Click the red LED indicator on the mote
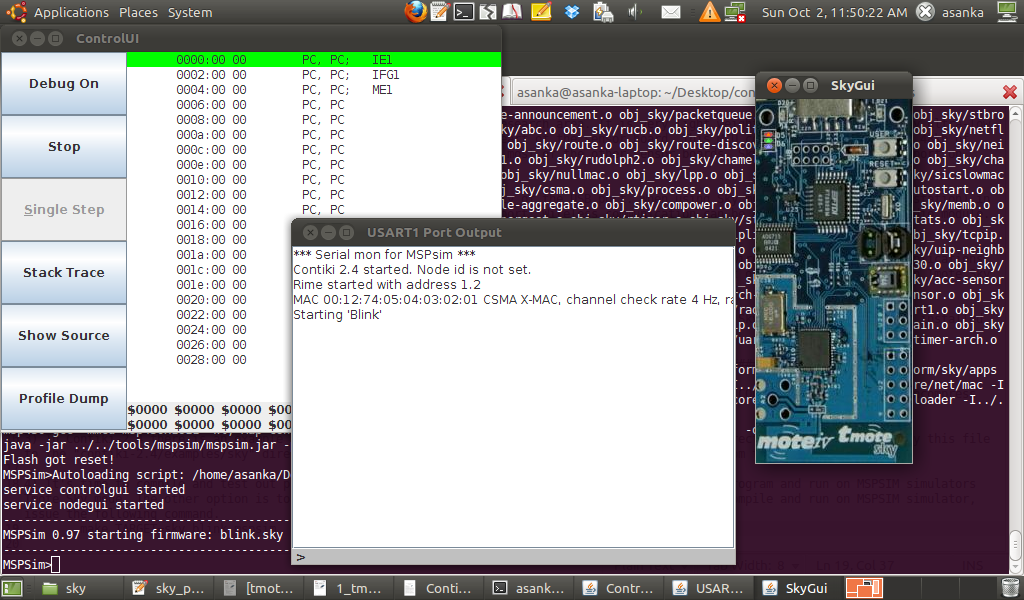The width and height of the screenshot is (1024, 600). coord(768,135)
